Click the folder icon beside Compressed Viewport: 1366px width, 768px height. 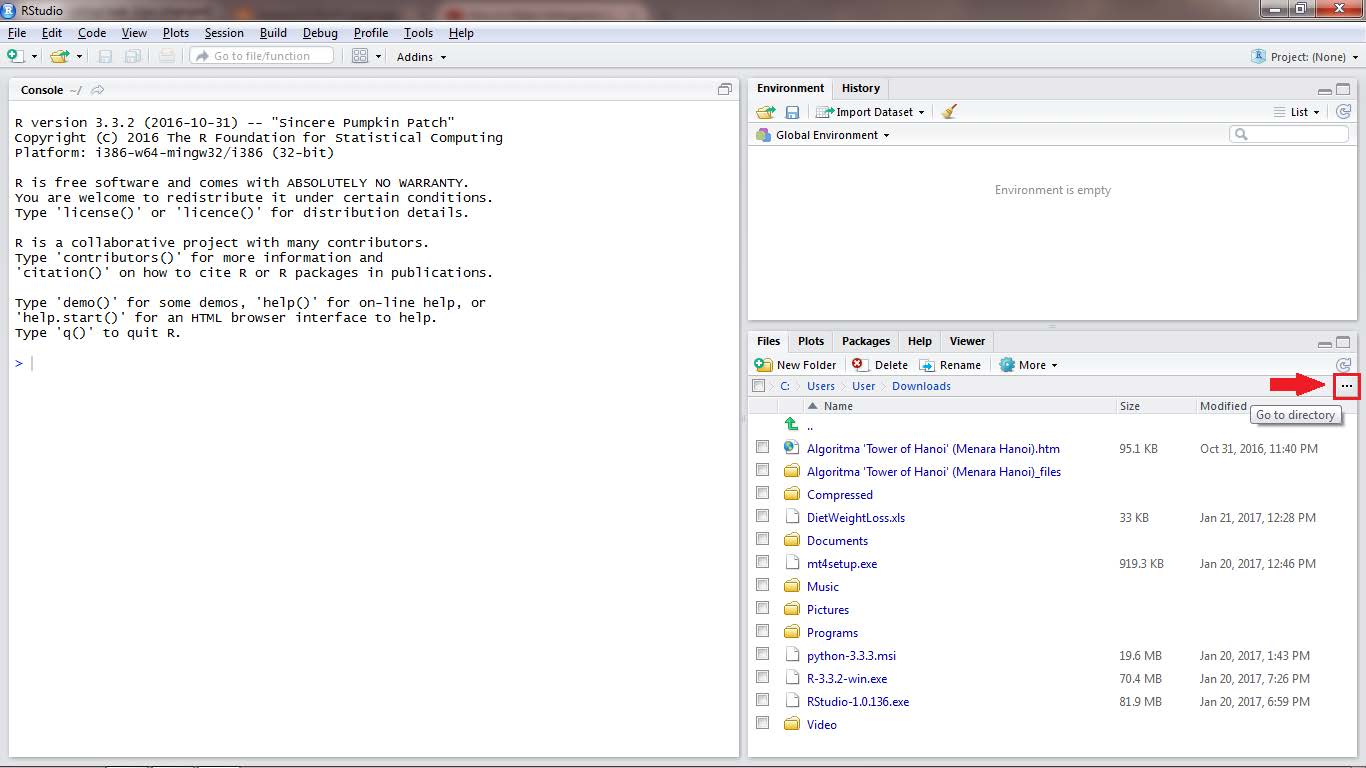(792, 494)
